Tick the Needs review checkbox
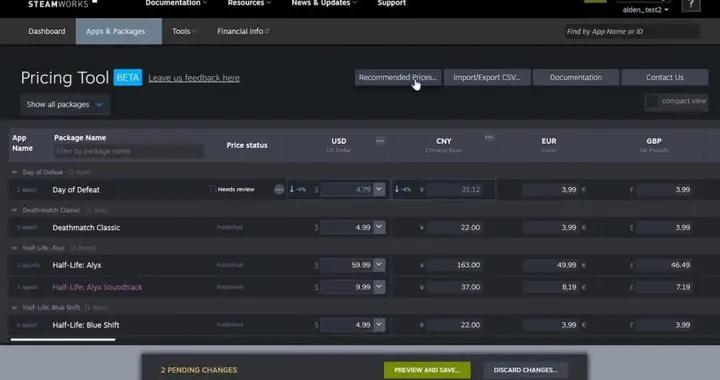The width and height of the screenshot is (720, 380). tap(212, 189)
